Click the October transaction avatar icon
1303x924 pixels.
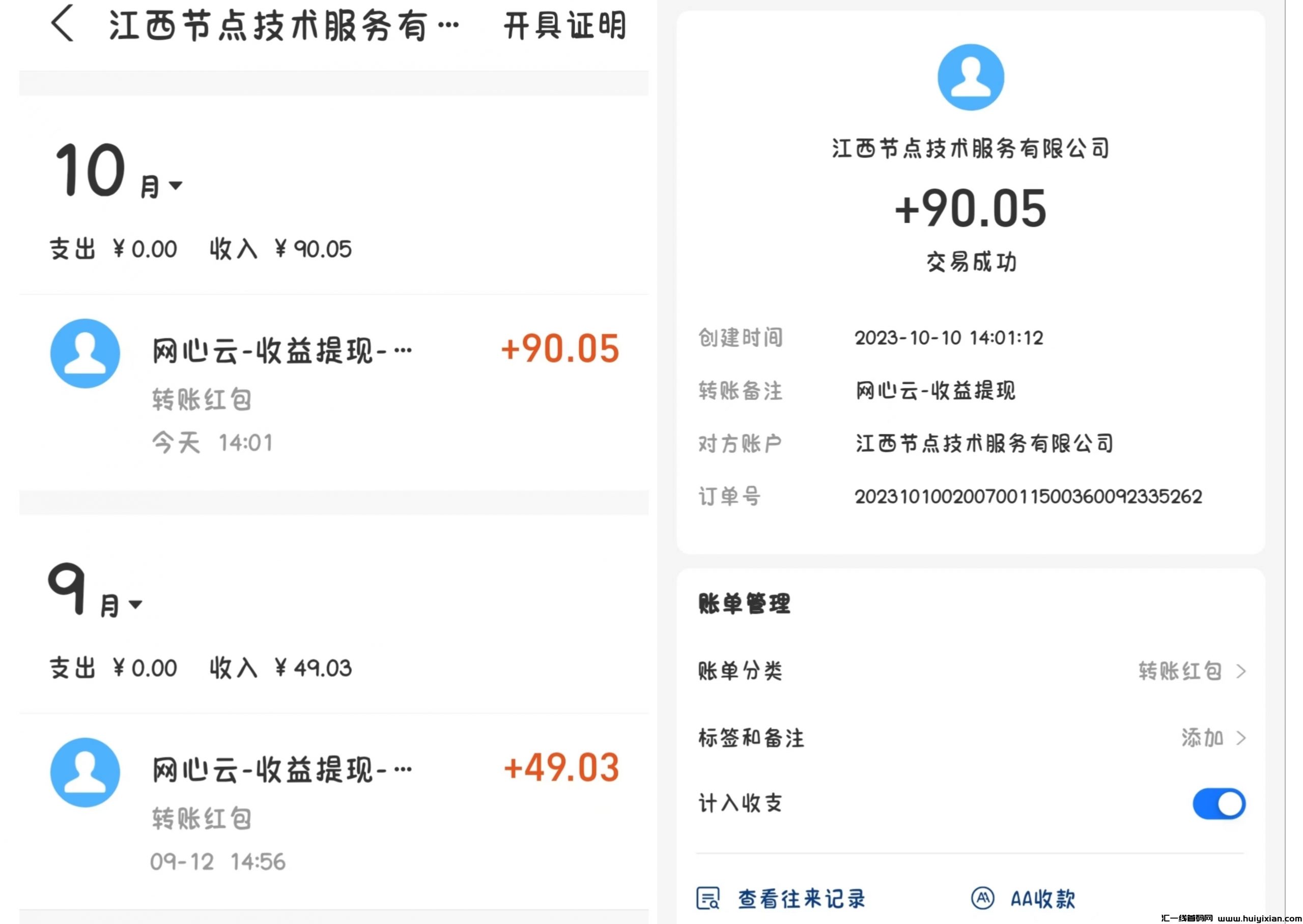point(86,353)
